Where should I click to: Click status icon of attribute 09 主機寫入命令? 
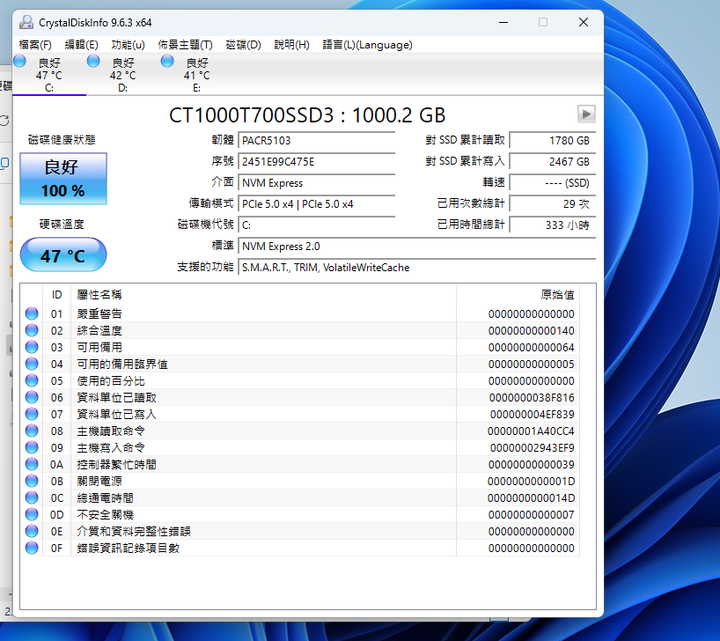[x=32, y=447]
